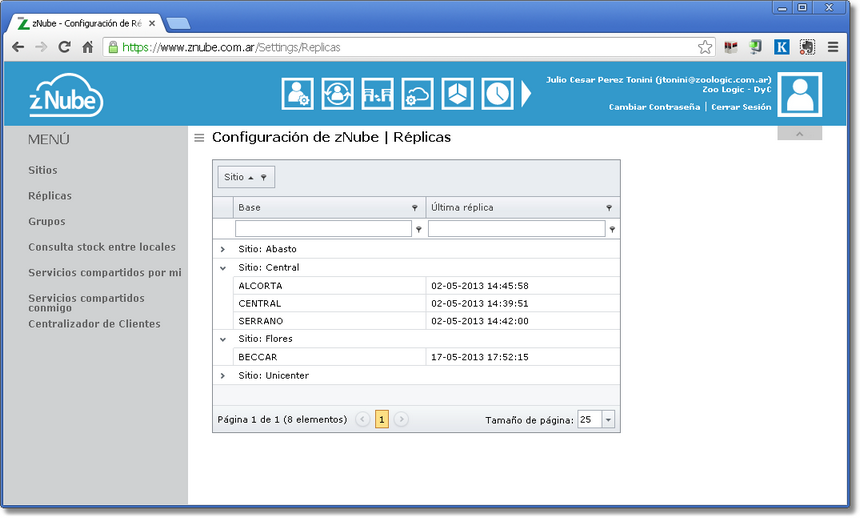Expand the Sitio: Abasto group
Screen dimensions: 860x518
pyautogui.click(x=223, y=249)
